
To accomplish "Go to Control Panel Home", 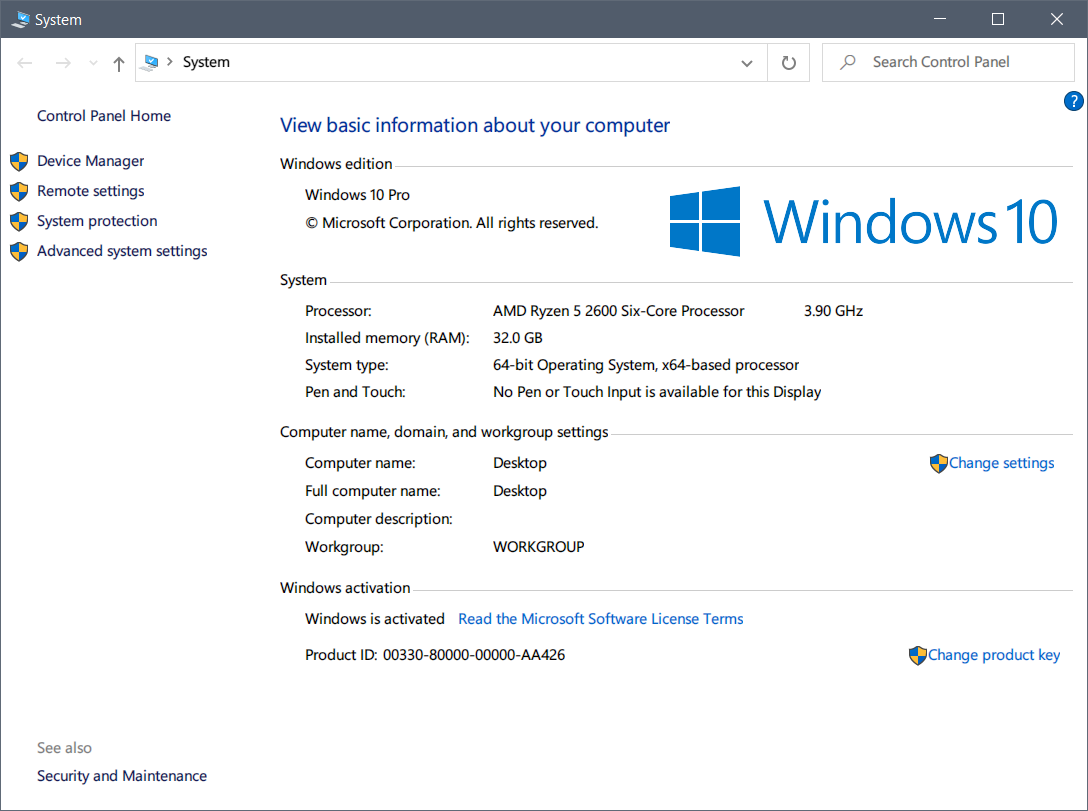I will pyautogui.click(x=104, y=116).
